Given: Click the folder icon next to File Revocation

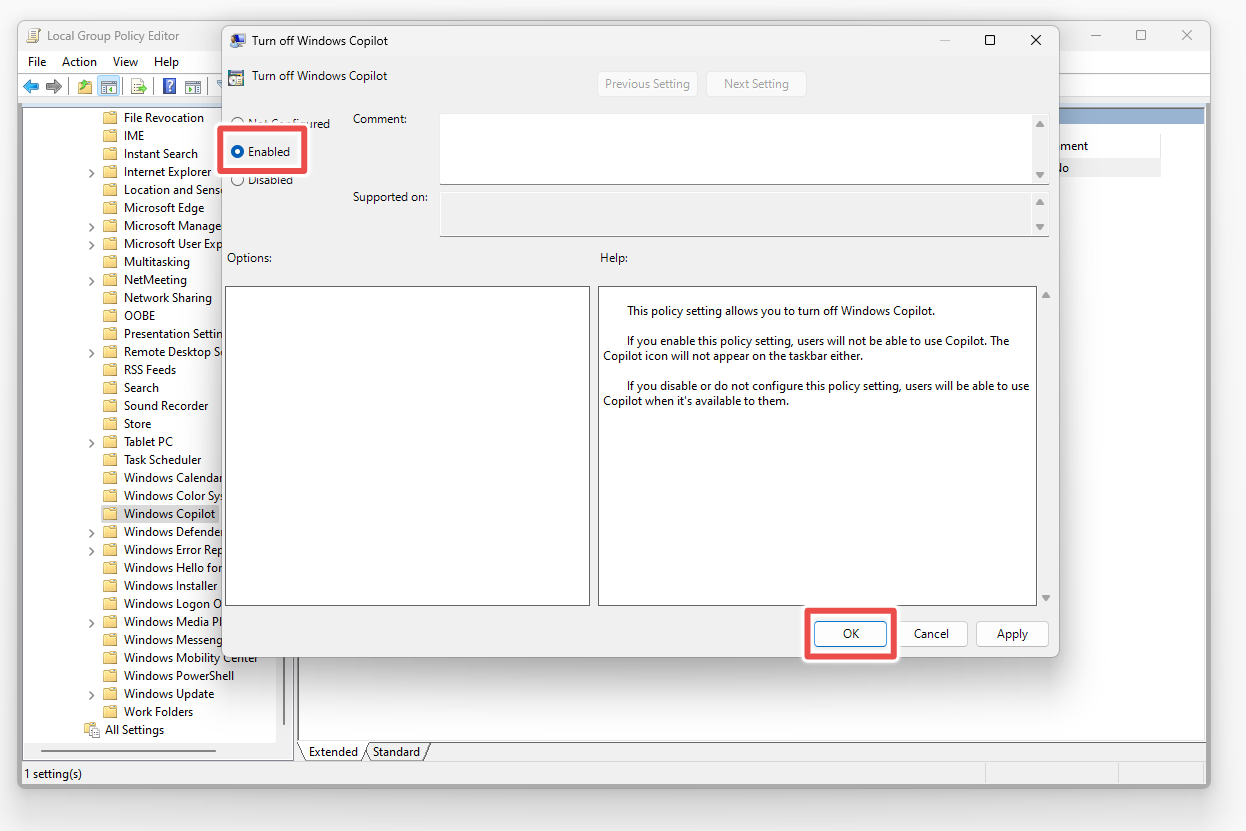Looking at the screenshot, I should [x=110, y=118].
